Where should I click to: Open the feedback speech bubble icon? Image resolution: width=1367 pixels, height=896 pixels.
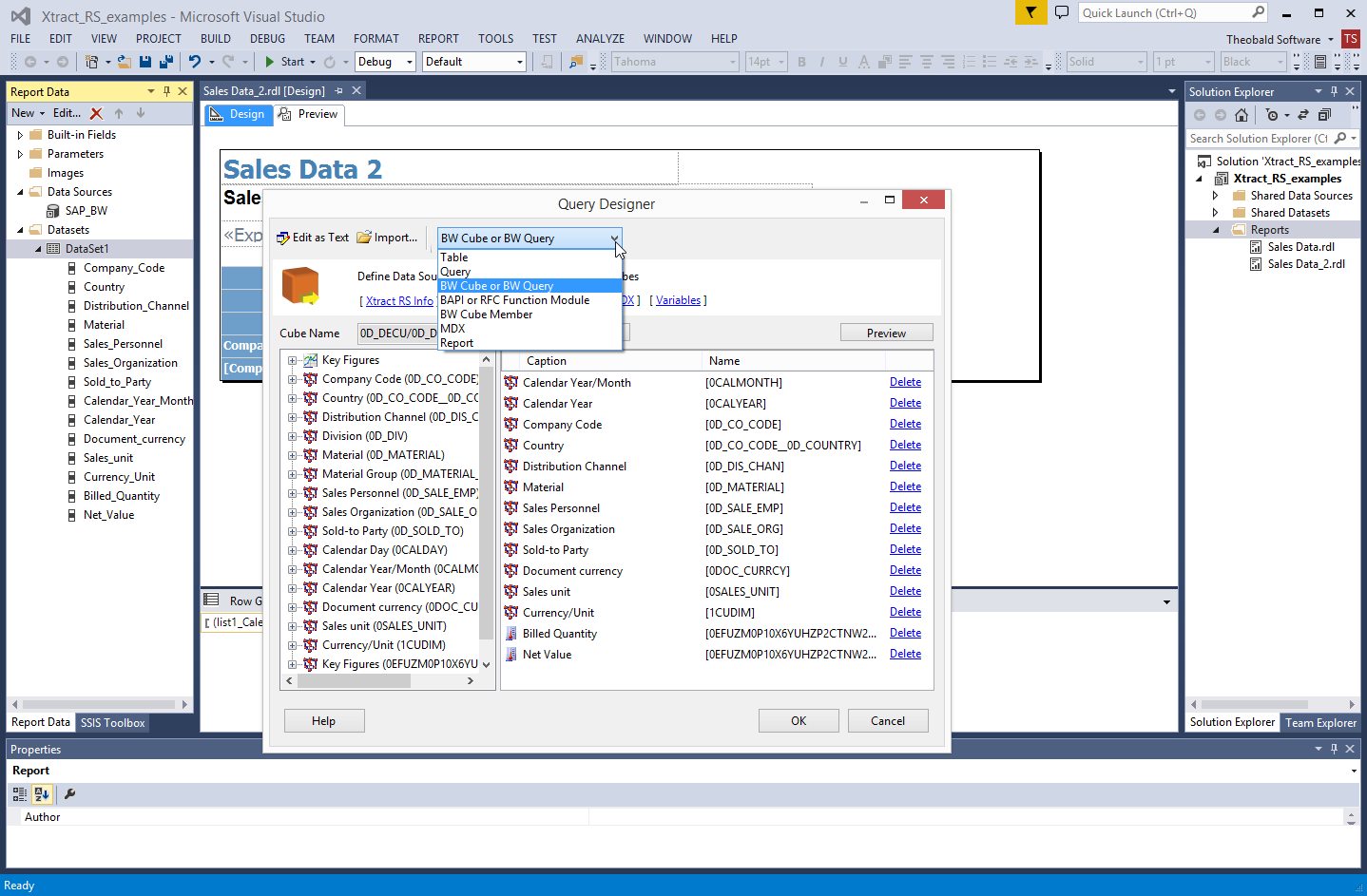pyautogui.click(x=1062, y=12)
